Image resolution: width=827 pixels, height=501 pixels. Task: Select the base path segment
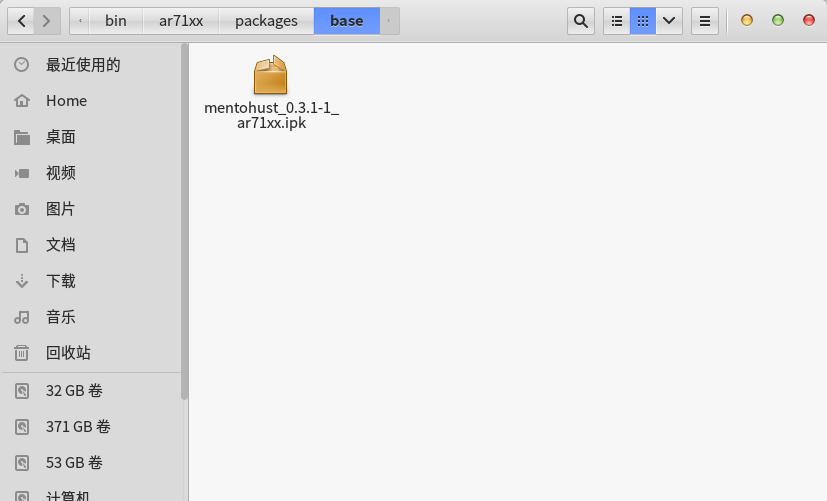347,21
